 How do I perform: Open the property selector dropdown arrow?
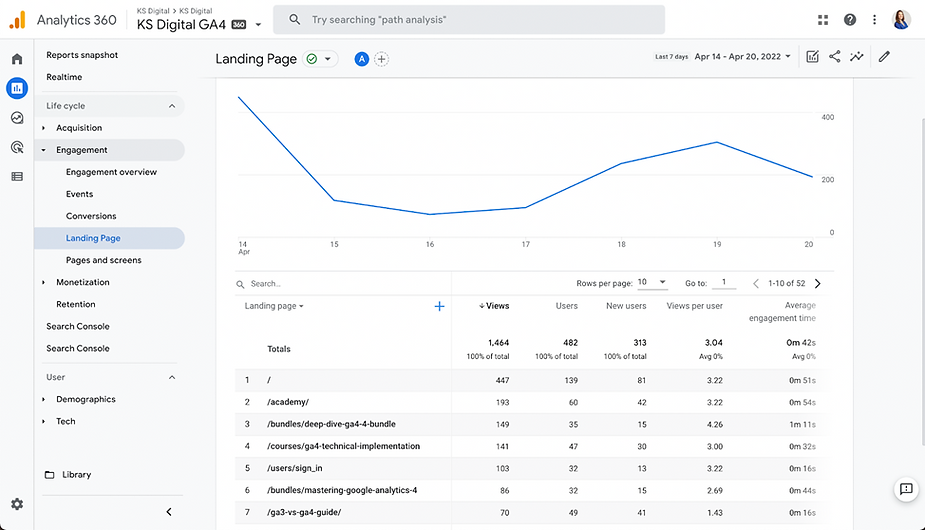pyautogui.click(x=258, y=25)
